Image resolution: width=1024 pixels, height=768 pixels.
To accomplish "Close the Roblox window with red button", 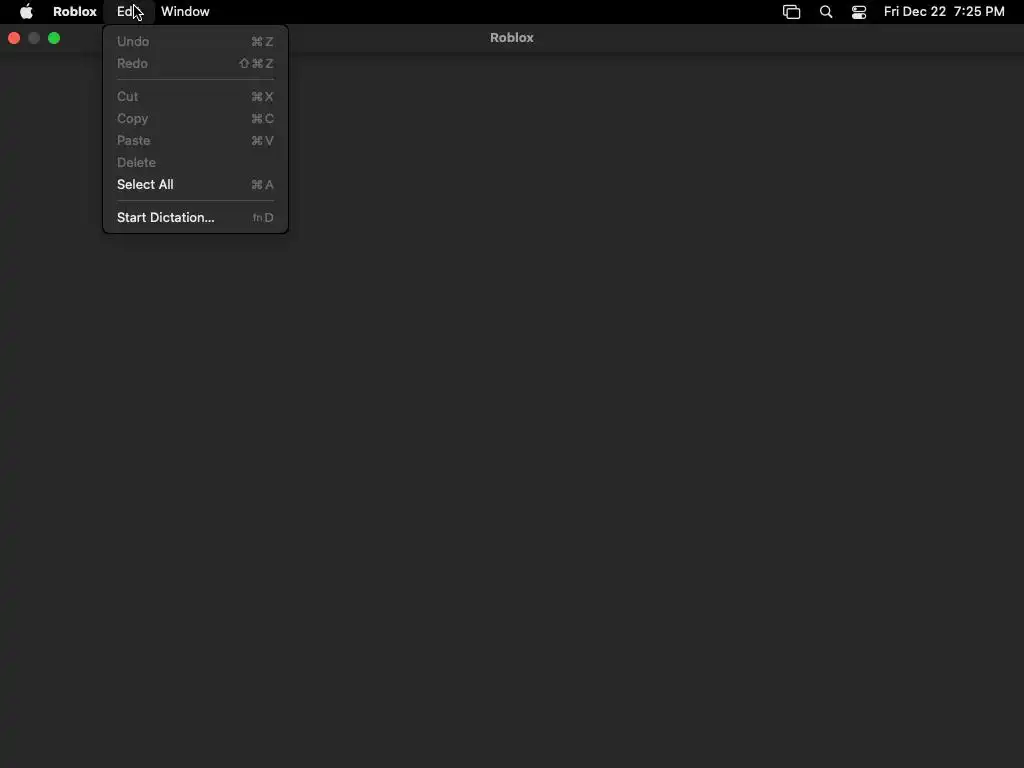I will (x=14, y=39).
